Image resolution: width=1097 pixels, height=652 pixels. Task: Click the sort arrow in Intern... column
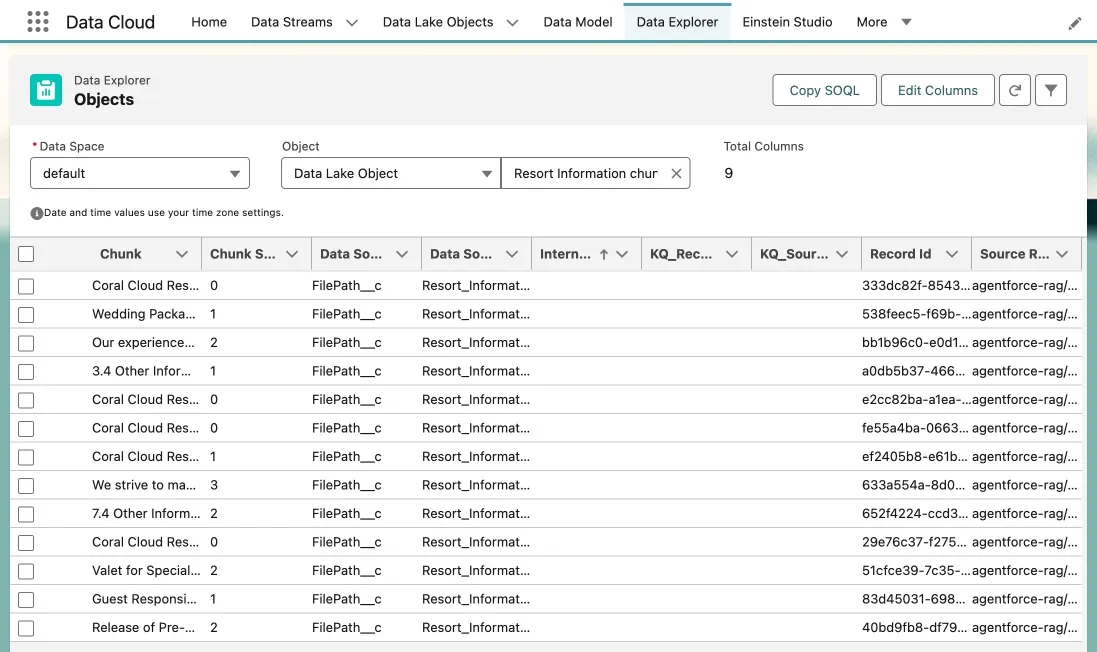(x=604, y=254)
